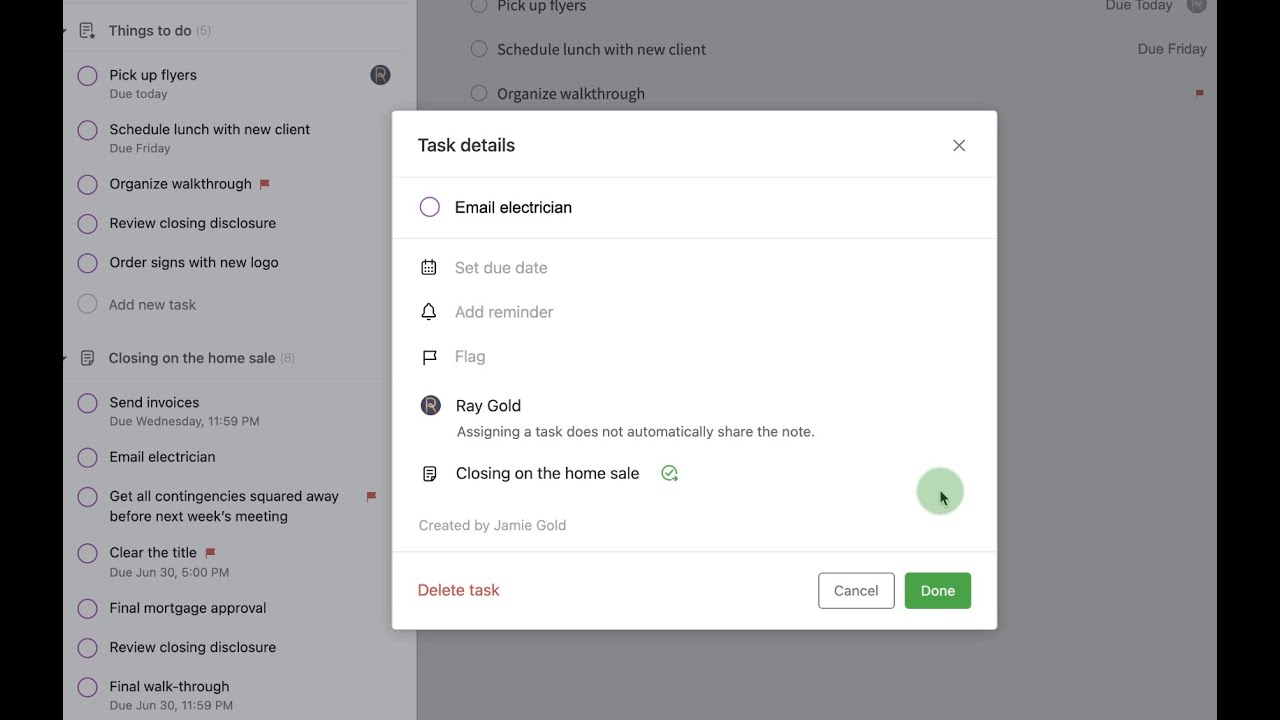
Task: Click the bell reminder icon
Action: 429,312
